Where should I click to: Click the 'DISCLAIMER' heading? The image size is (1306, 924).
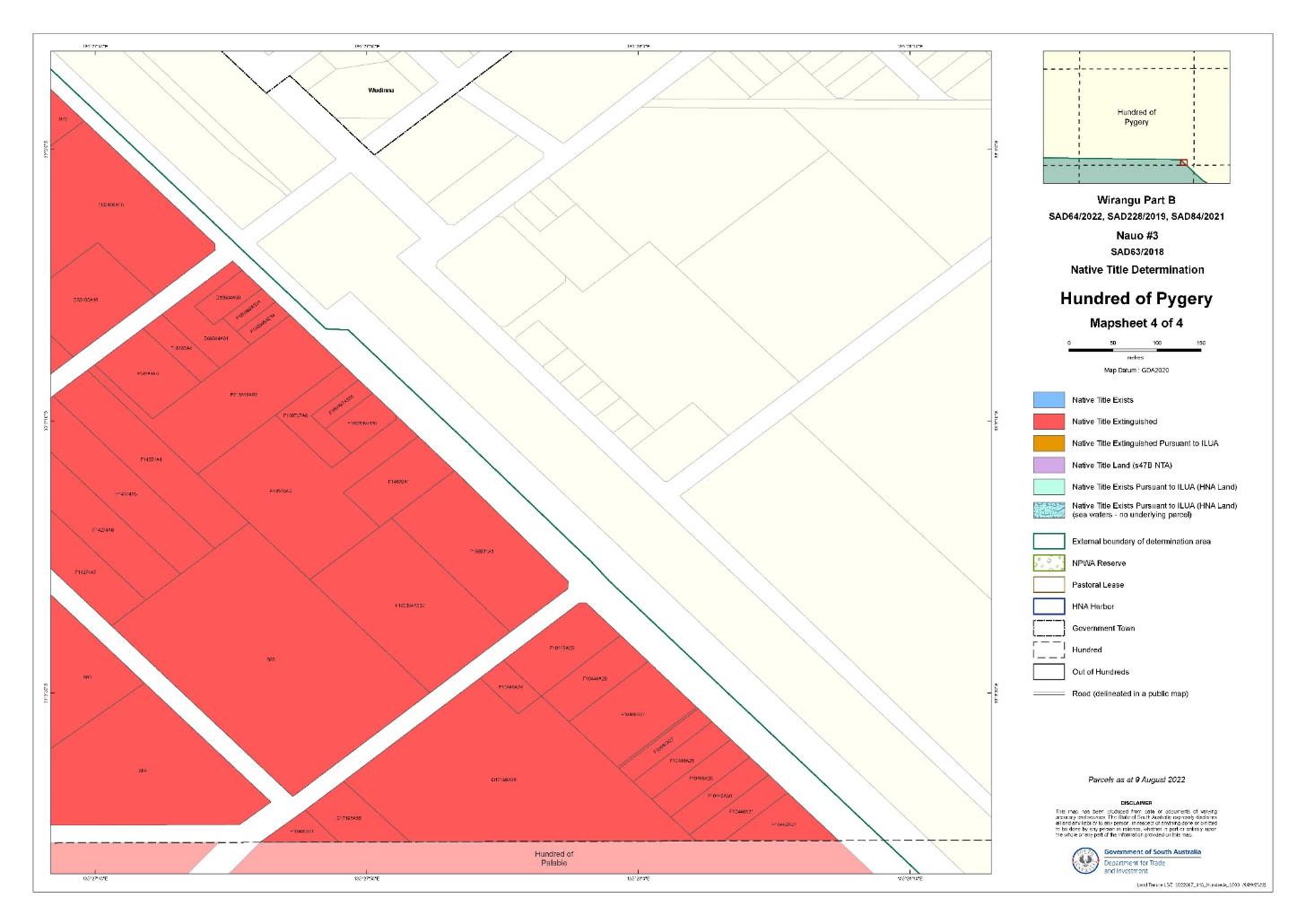[x=1136, y=803]
